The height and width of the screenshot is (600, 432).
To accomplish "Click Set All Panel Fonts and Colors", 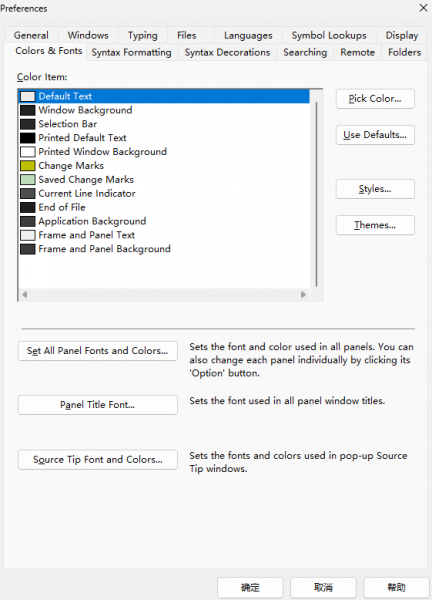I will (98, 351).
